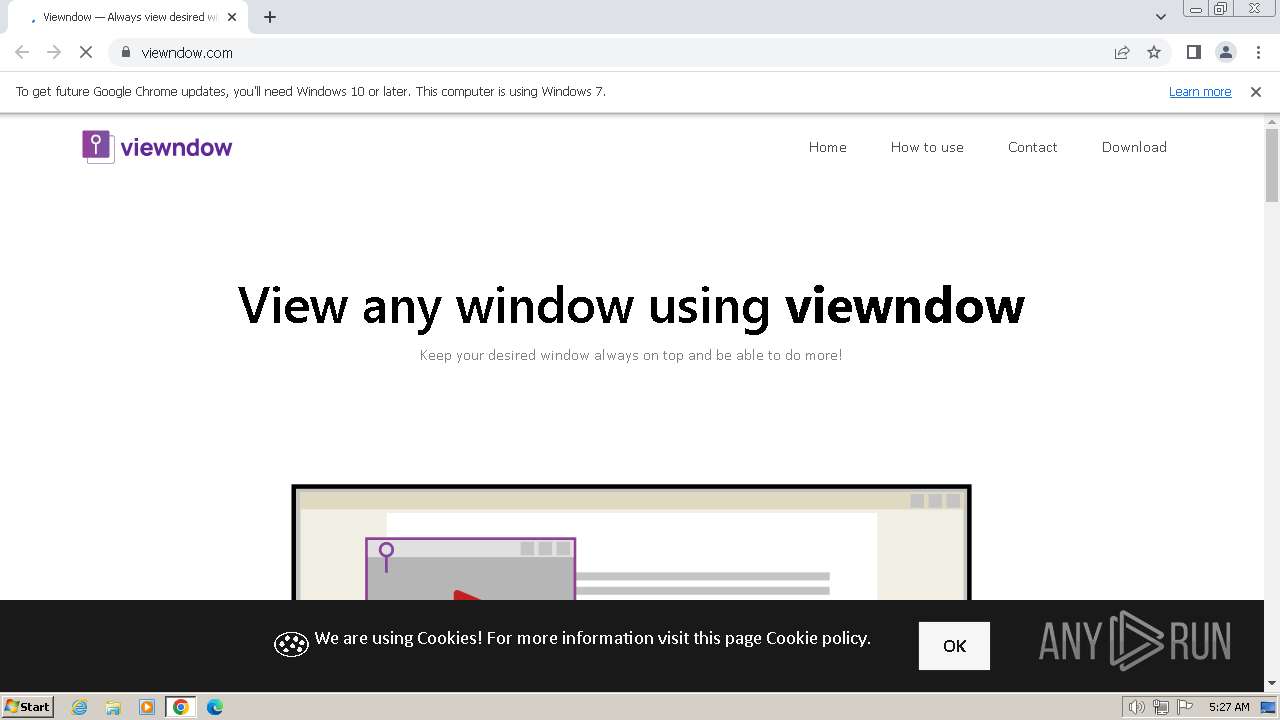The height and width of the screenshot is (720, 1280).
Task: Click the cookie icon in banner
Action: [291, 644]
